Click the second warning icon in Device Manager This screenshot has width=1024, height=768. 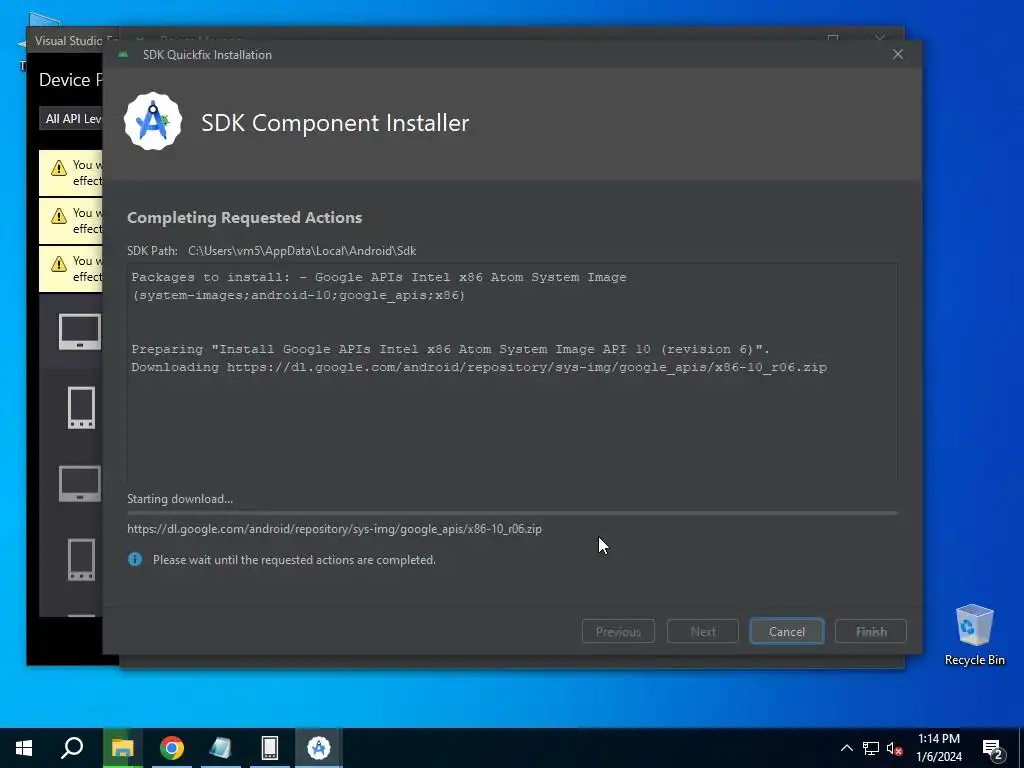click(x=59, y=216)
